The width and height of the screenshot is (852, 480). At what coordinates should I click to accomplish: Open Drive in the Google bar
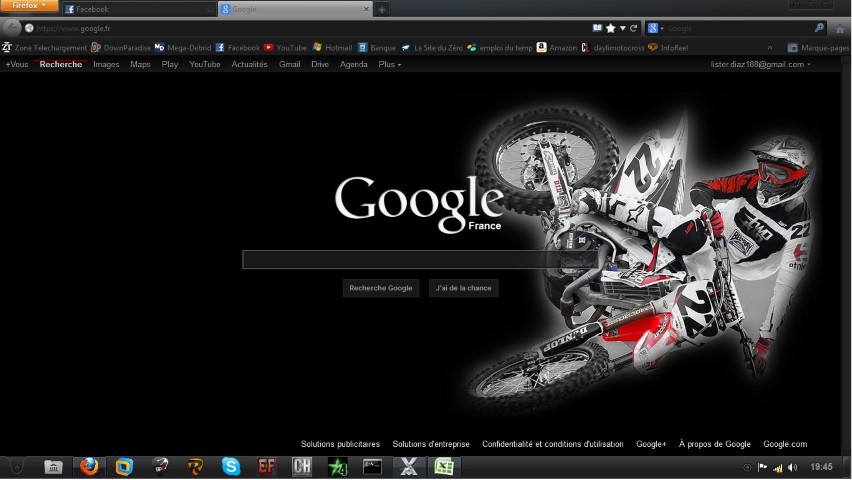[x=320, y=64]
